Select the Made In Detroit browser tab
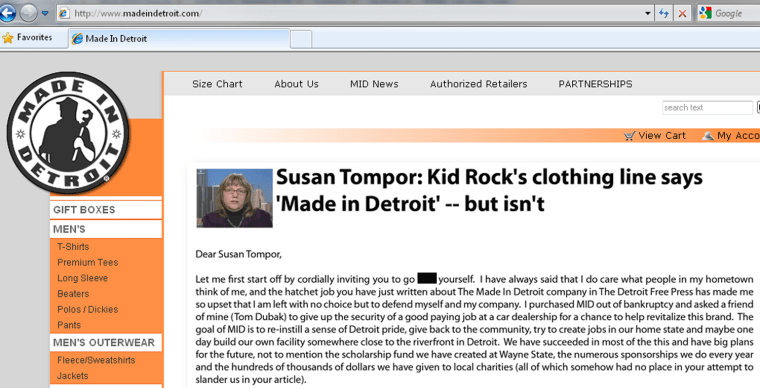 pos(179,39)
